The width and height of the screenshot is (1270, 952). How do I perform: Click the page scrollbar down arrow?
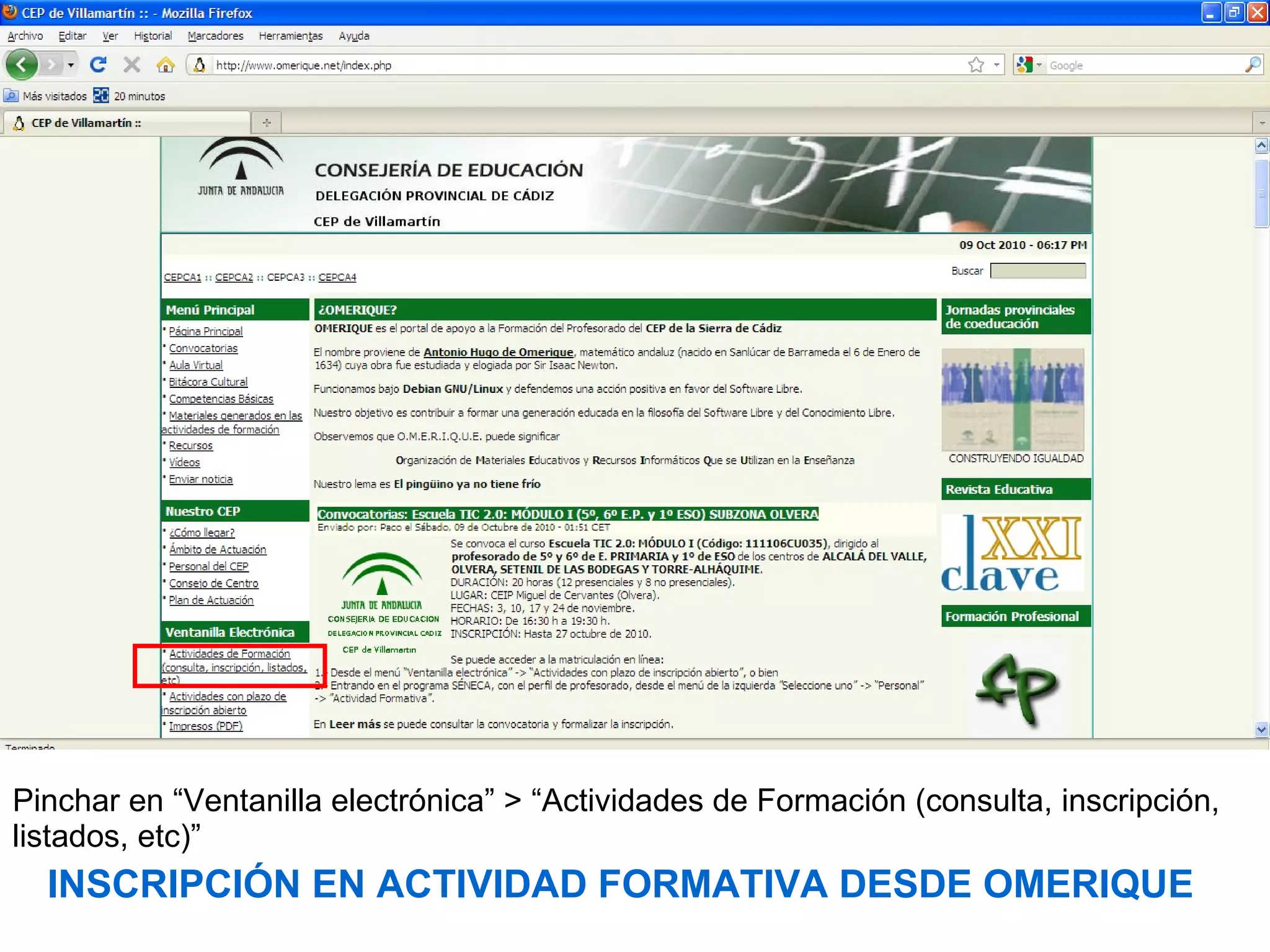1261,729
